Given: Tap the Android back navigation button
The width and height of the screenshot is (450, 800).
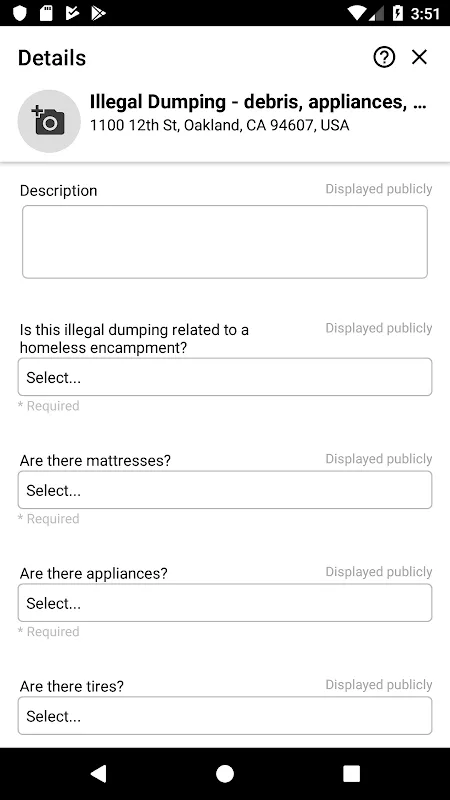Looking at the screenshot, I should coord(98,773).
